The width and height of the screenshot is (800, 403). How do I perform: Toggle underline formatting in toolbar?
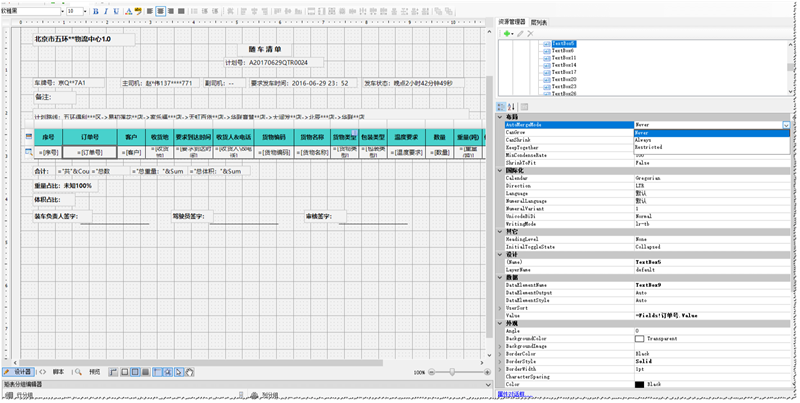point(115,9)
